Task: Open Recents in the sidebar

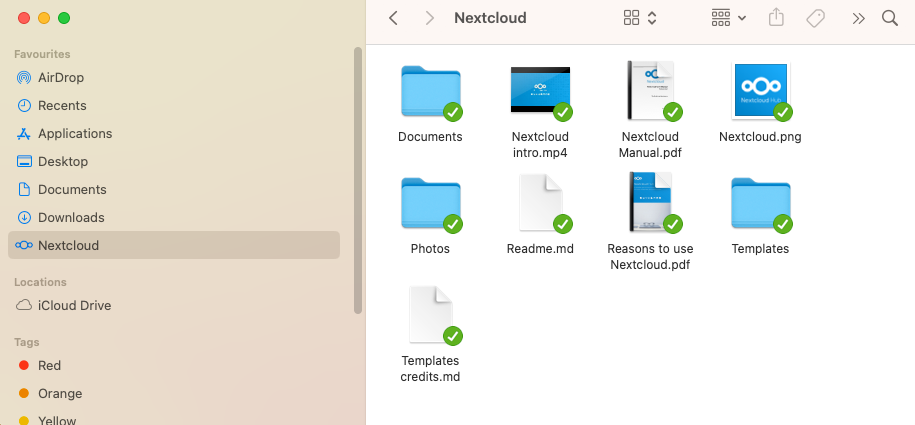Action: (174, 106)
